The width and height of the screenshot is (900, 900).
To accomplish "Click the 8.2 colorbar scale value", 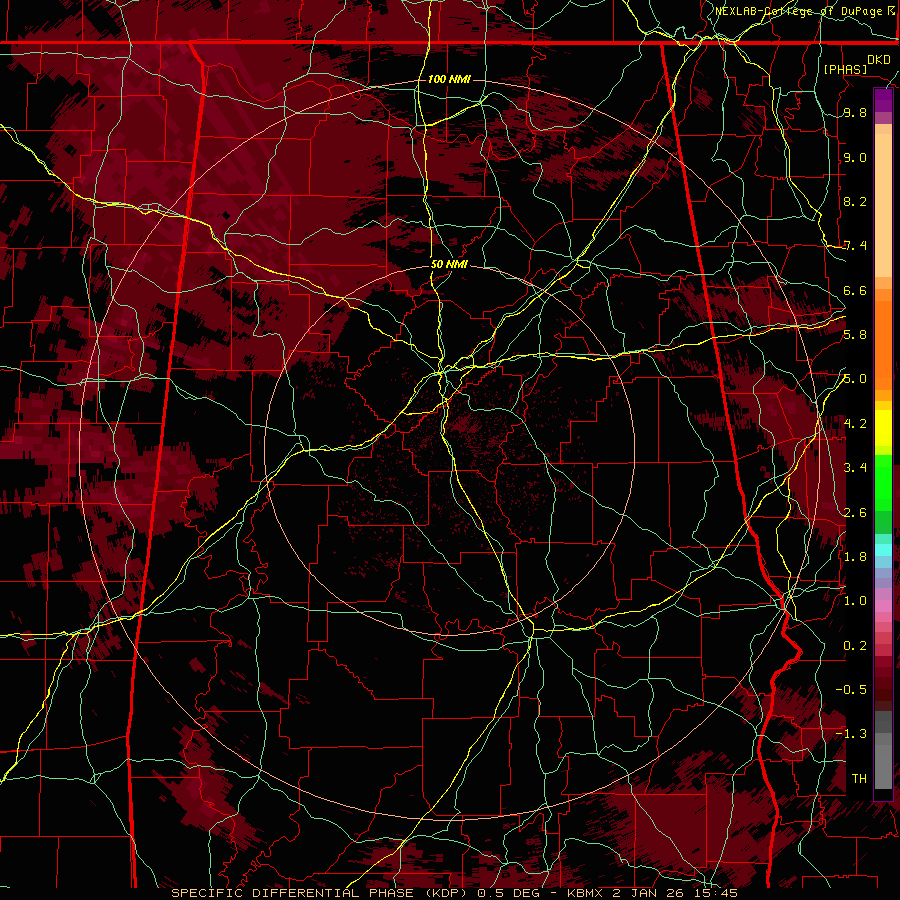I will (855, 201).
